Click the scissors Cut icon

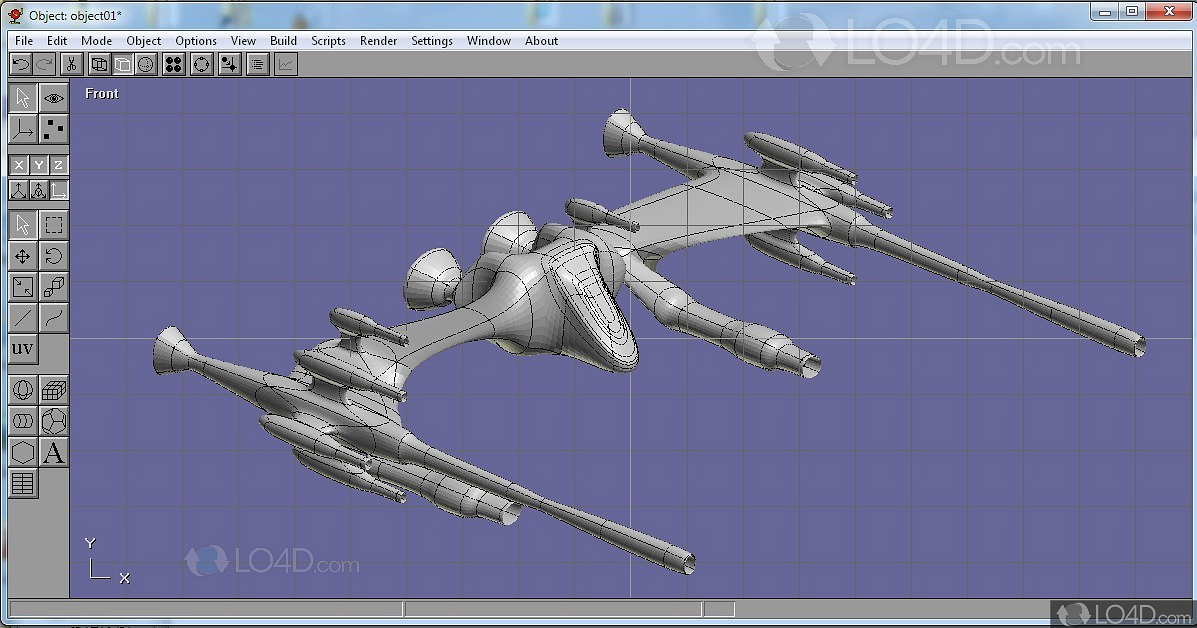click(x=71, y=65)
